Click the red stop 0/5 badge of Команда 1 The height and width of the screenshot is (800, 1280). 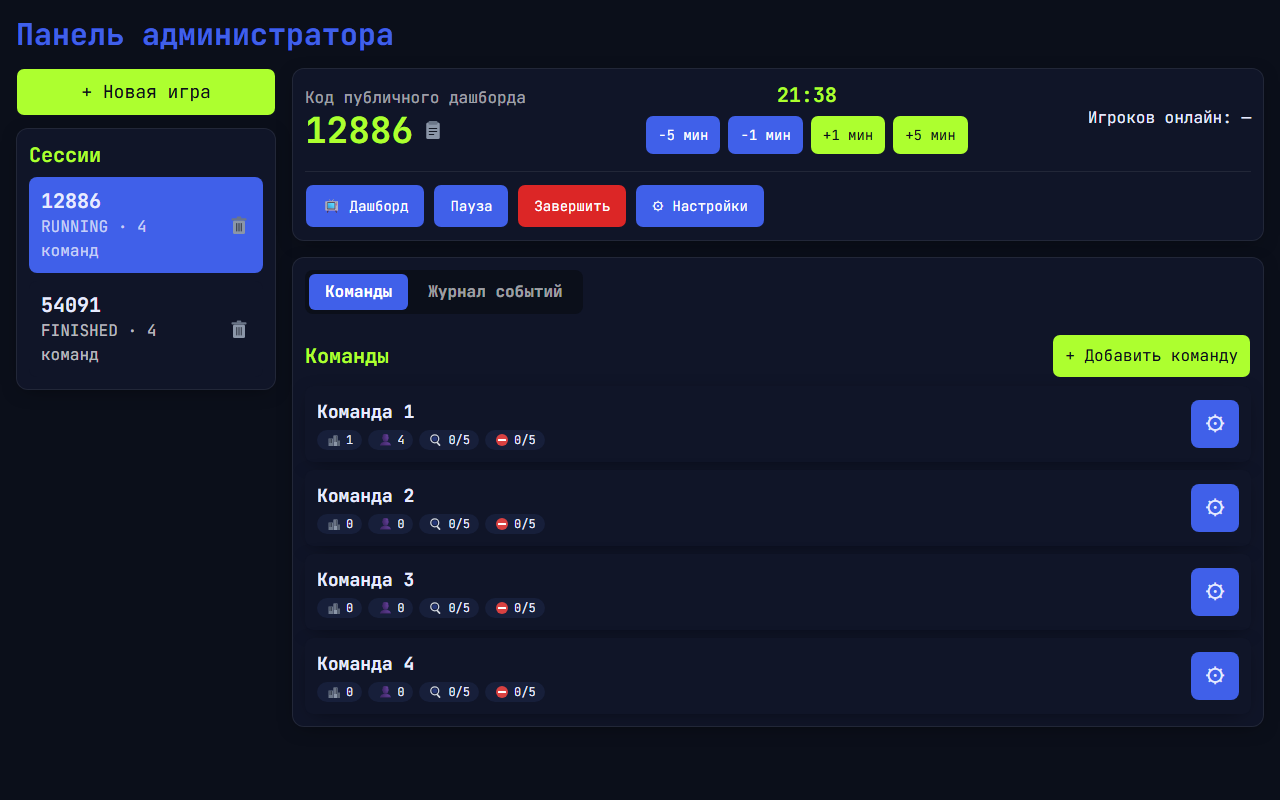[x=515, y=440]
